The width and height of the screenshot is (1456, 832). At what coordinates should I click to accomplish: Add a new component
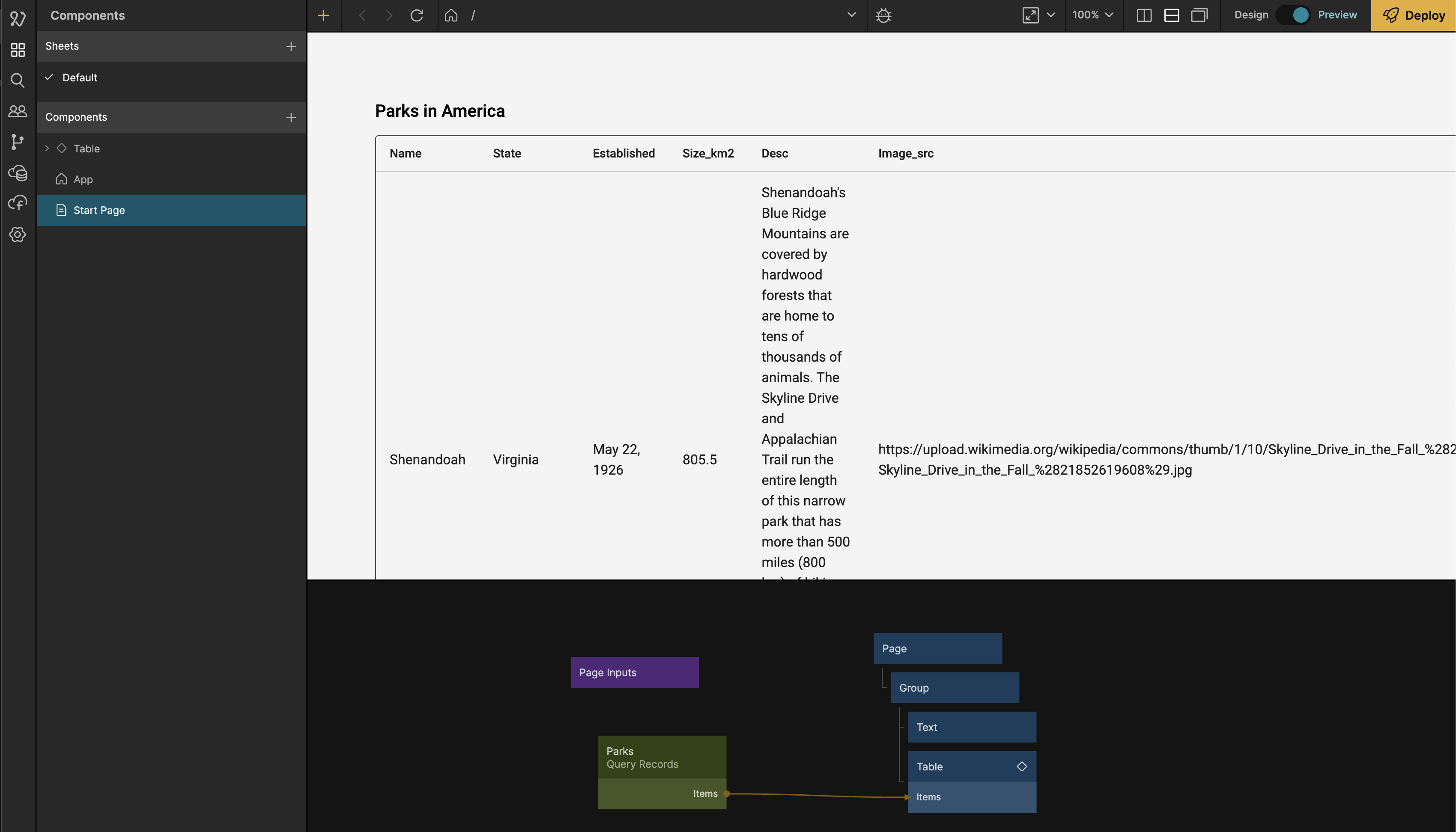(x=291, y=117)
